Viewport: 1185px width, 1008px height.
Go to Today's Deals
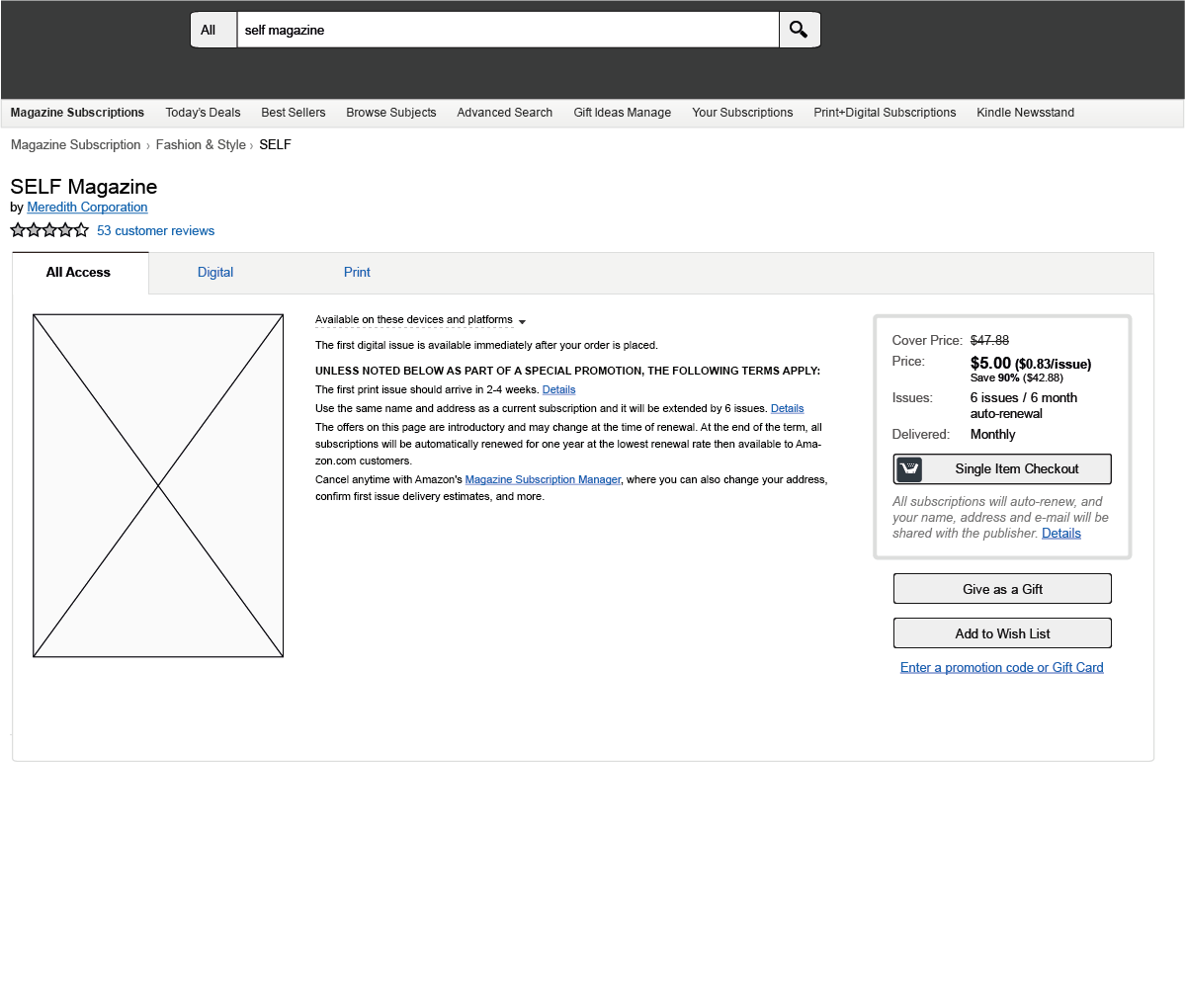(203, 113)
